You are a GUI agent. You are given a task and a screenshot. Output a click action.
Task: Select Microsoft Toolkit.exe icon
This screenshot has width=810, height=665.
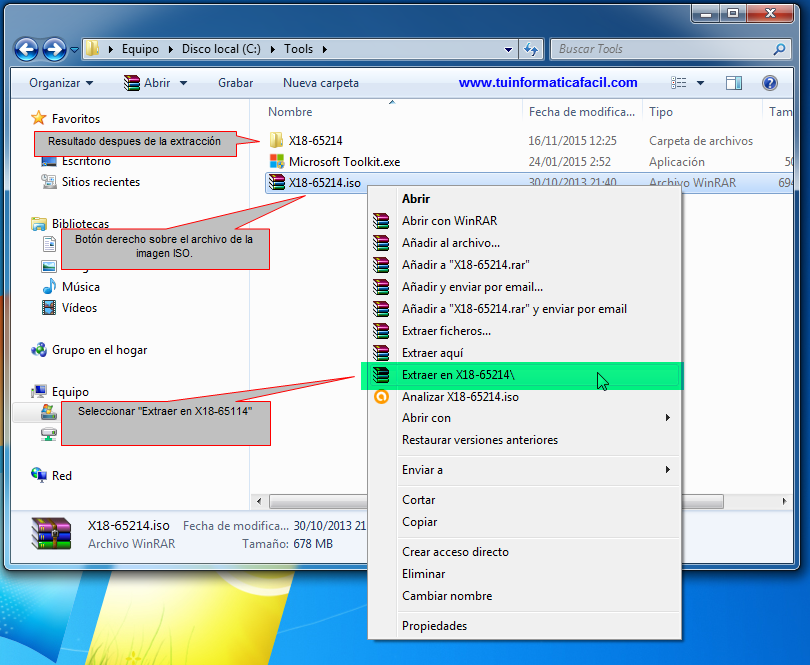click(x=277, y=161)
